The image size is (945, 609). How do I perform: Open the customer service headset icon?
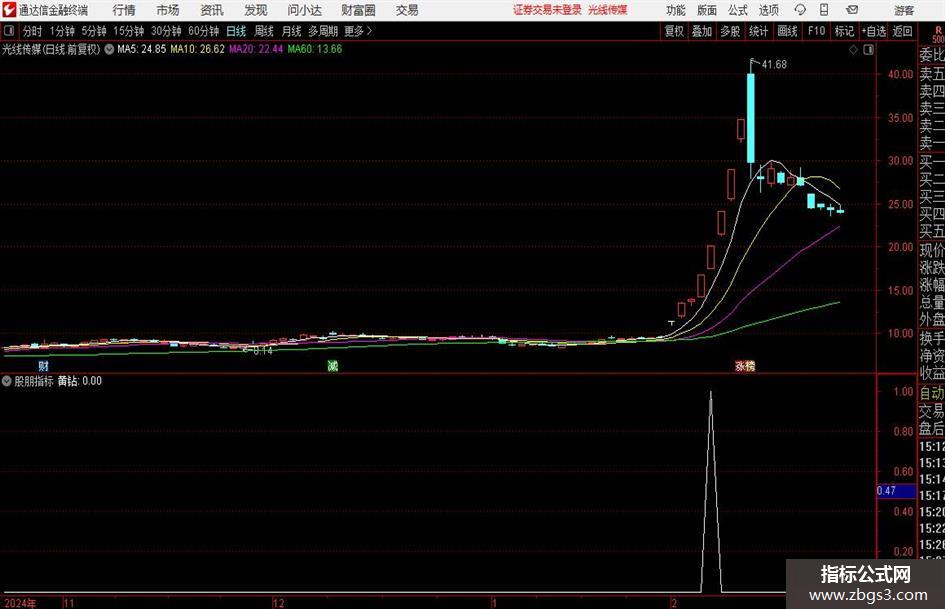[x=800, y=10]
